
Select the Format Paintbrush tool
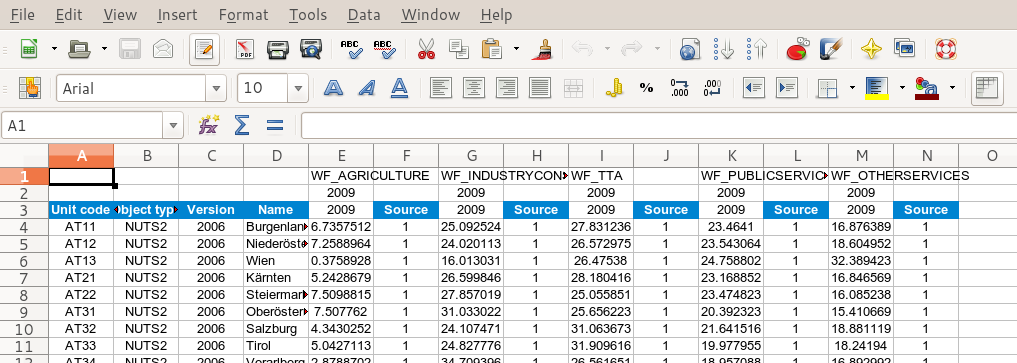point(542,49)
